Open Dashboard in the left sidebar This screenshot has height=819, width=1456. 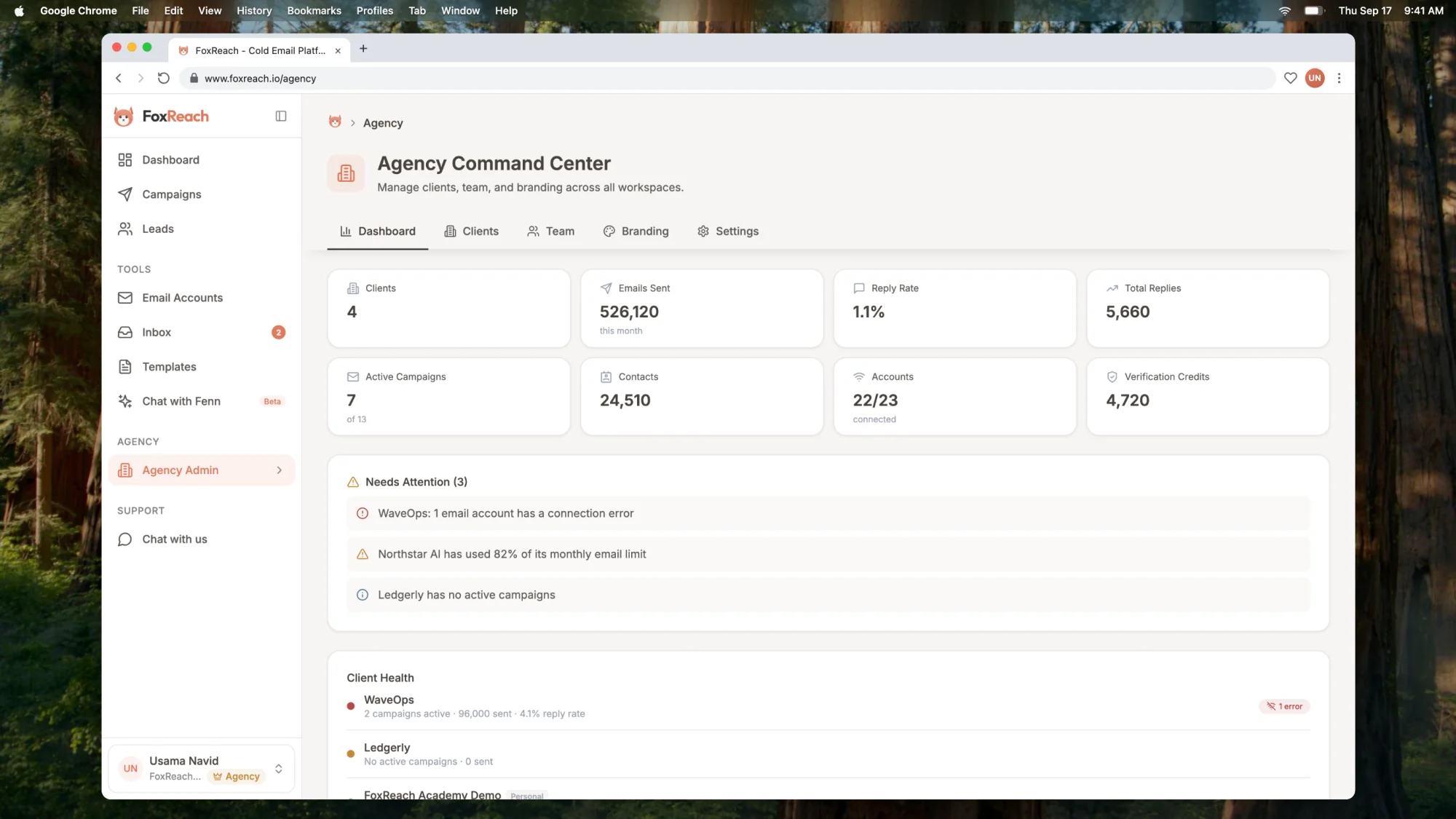pos(202,160)
